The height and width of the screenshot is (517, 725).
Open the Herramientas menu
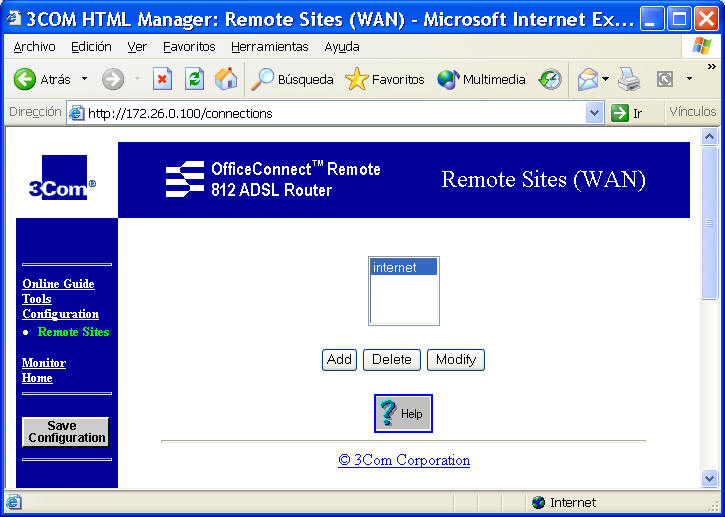point(270,47)
